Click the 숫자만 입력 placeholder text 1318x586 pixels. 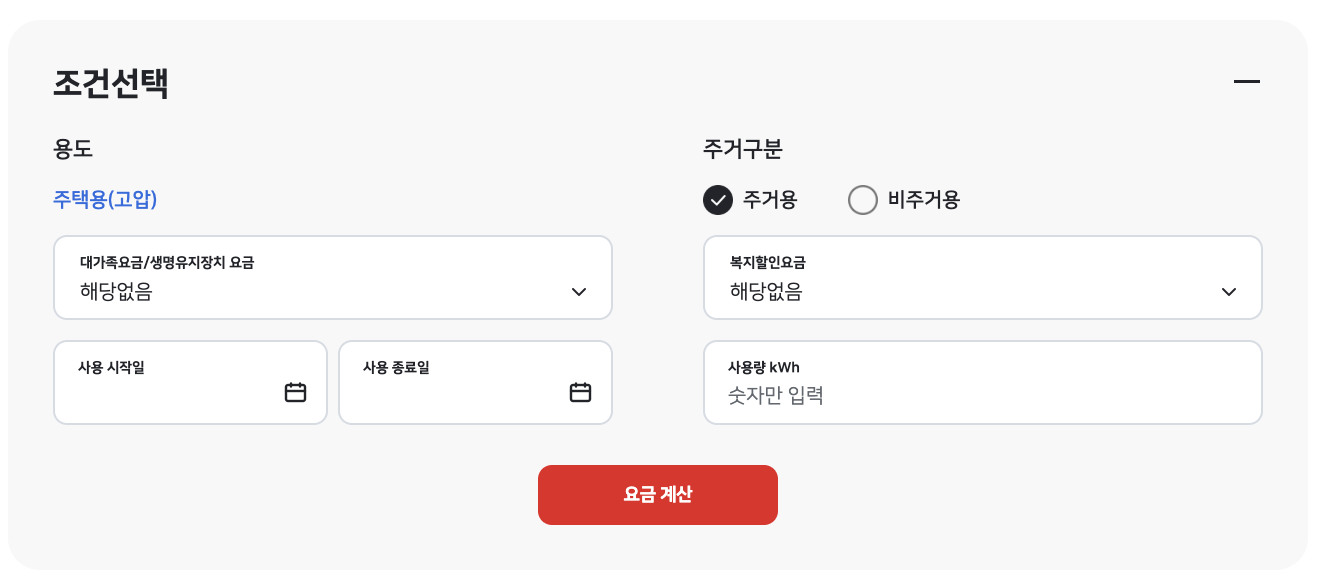776,395
